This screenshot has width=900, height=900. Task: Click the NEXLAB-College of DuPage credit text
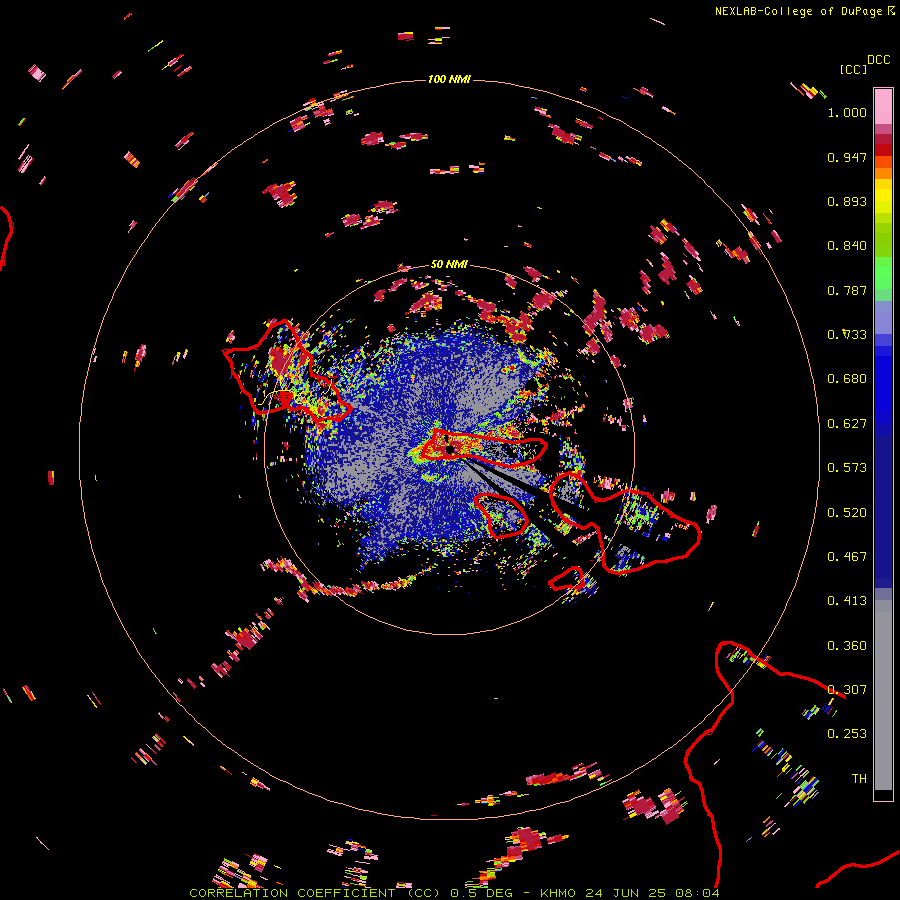(x=799, y=11)
